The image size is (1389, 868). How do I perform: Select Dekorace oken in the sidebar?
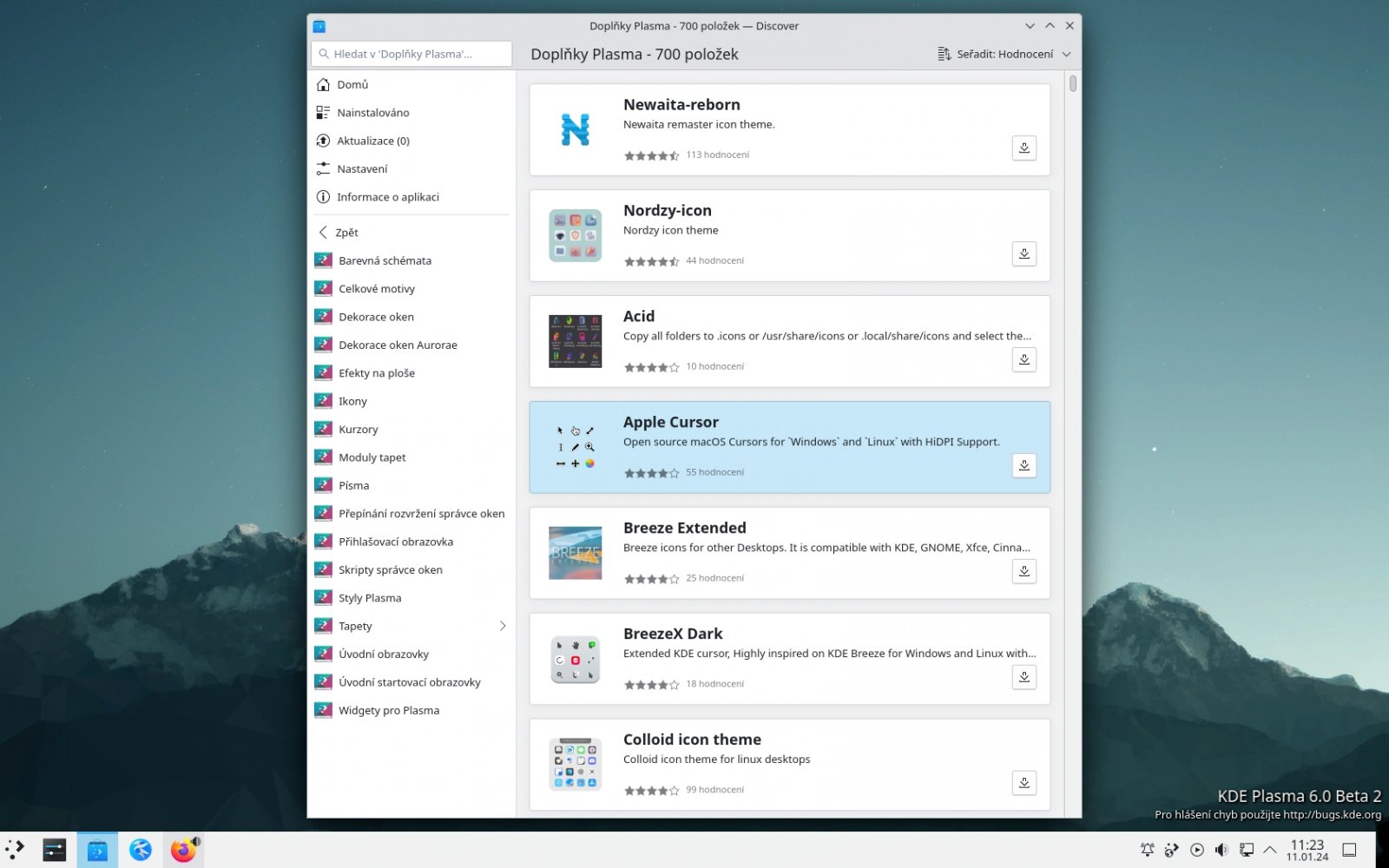point(411,317)
